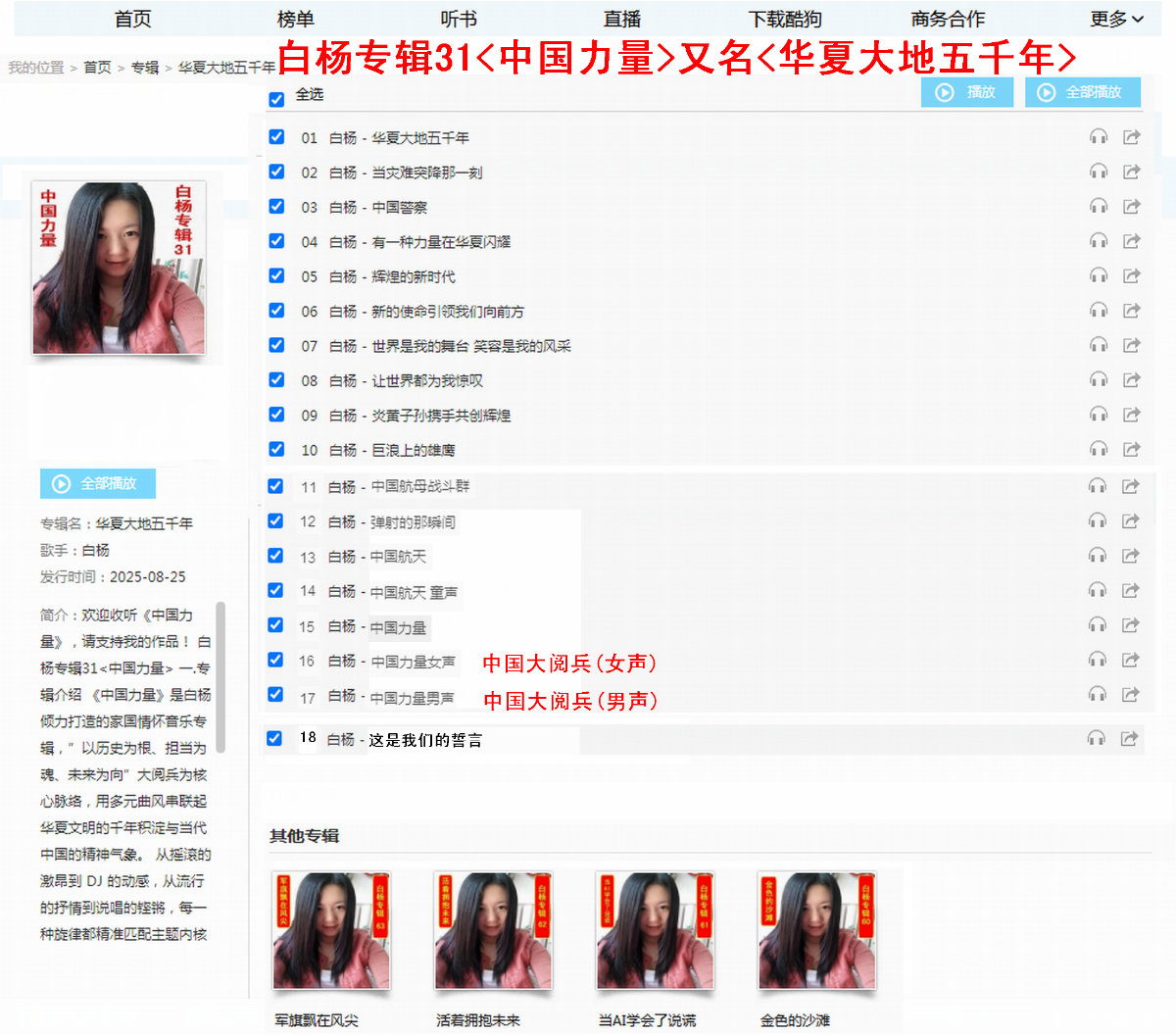Share track 11 中国航母战斗群
Screen dimensions: 1176x1035
(1131, 486)
